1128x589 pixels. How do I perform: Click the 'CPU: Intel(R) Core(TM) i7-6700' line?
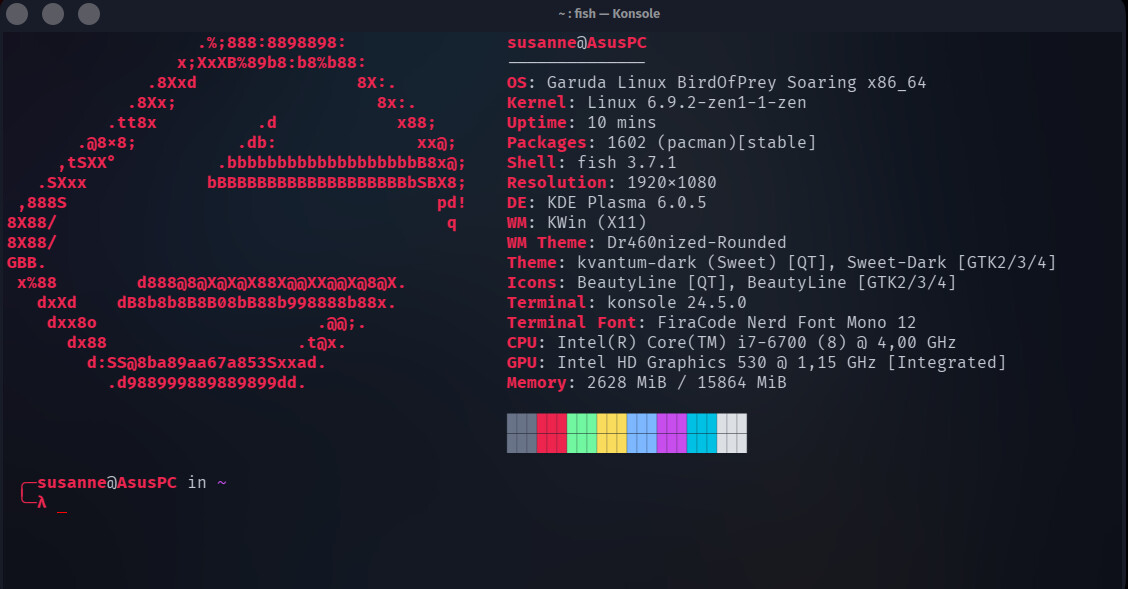pyautogui.click(x=732, y=342)
